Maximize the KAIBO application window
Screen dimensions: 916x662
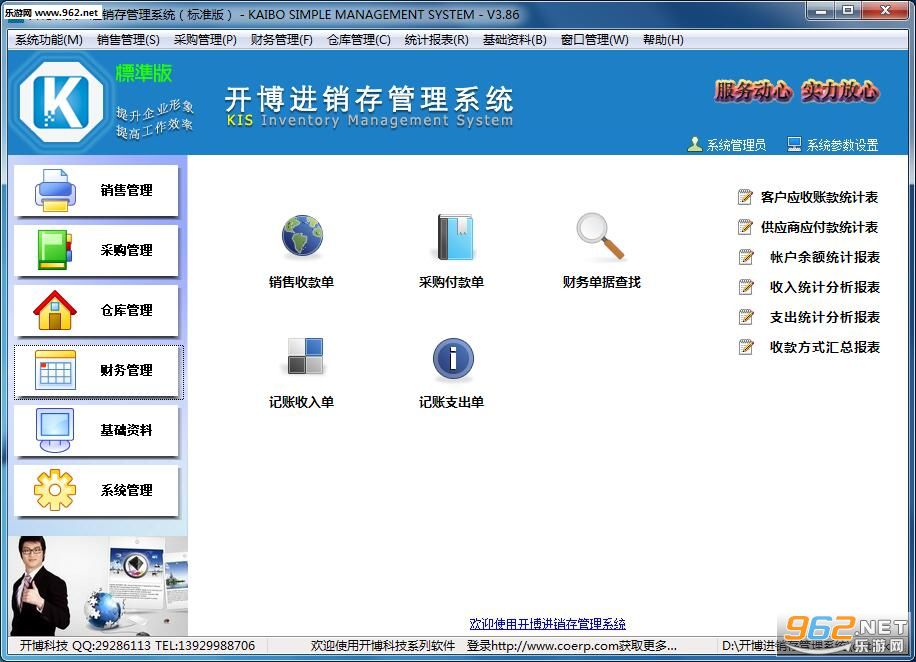848,11
